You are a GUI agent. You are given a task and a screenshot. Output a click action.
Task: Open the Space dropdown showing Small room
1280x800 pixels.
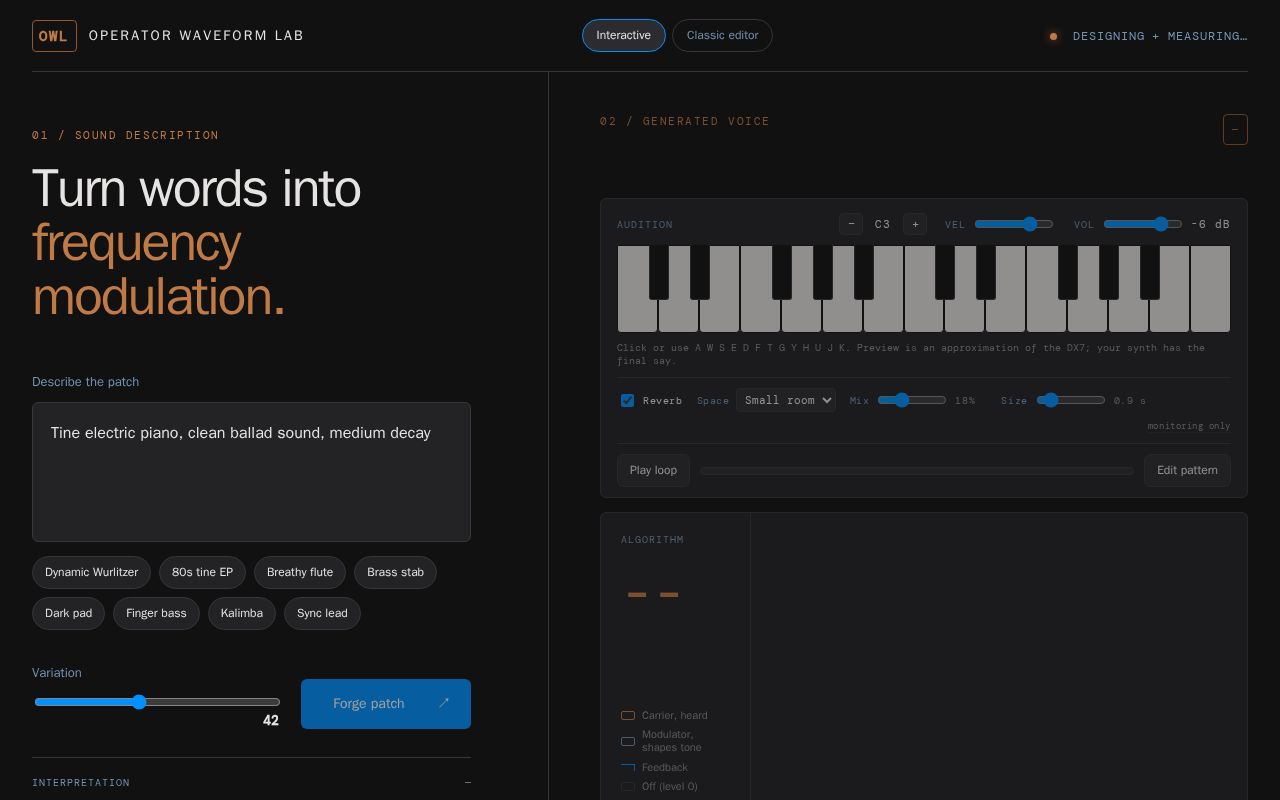[x=786, y=400]
